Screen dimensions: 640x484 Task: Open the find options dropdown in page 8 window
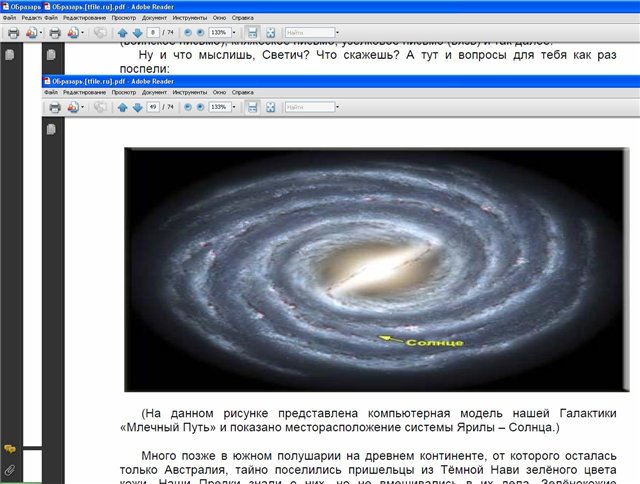coord(338,32)
